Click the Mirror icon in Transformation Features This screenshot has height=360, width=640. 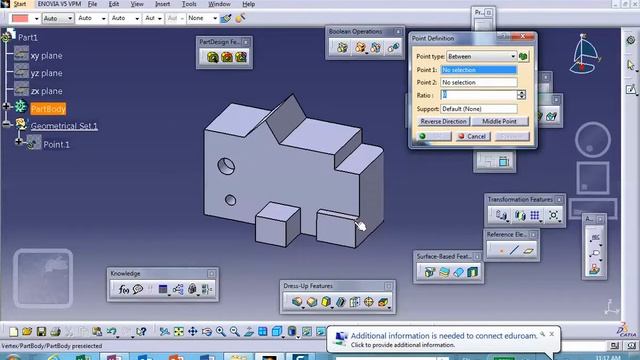coord(520,215)
